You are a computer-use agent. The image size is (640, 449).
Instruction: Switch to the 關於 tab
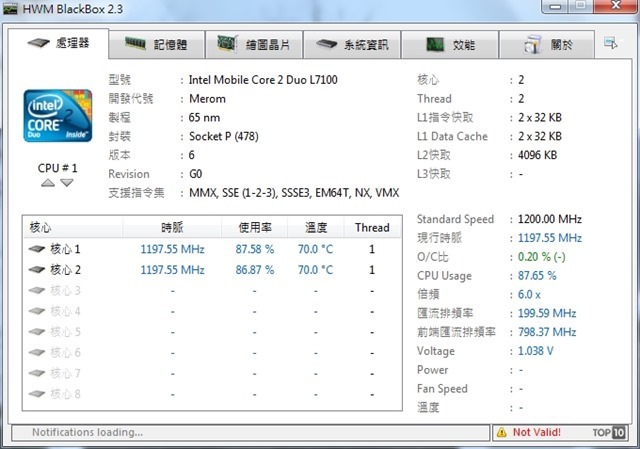point(547,44)
